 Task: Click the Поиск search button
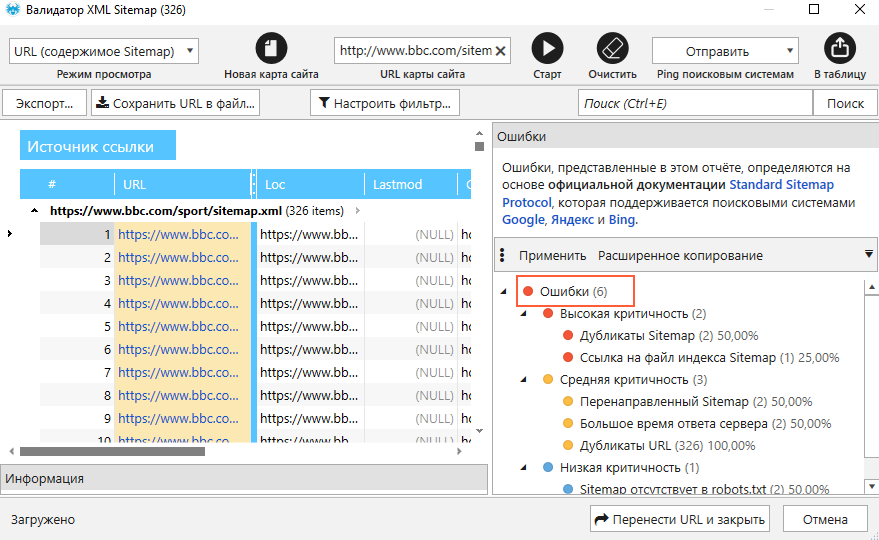[x=845, y=103]
